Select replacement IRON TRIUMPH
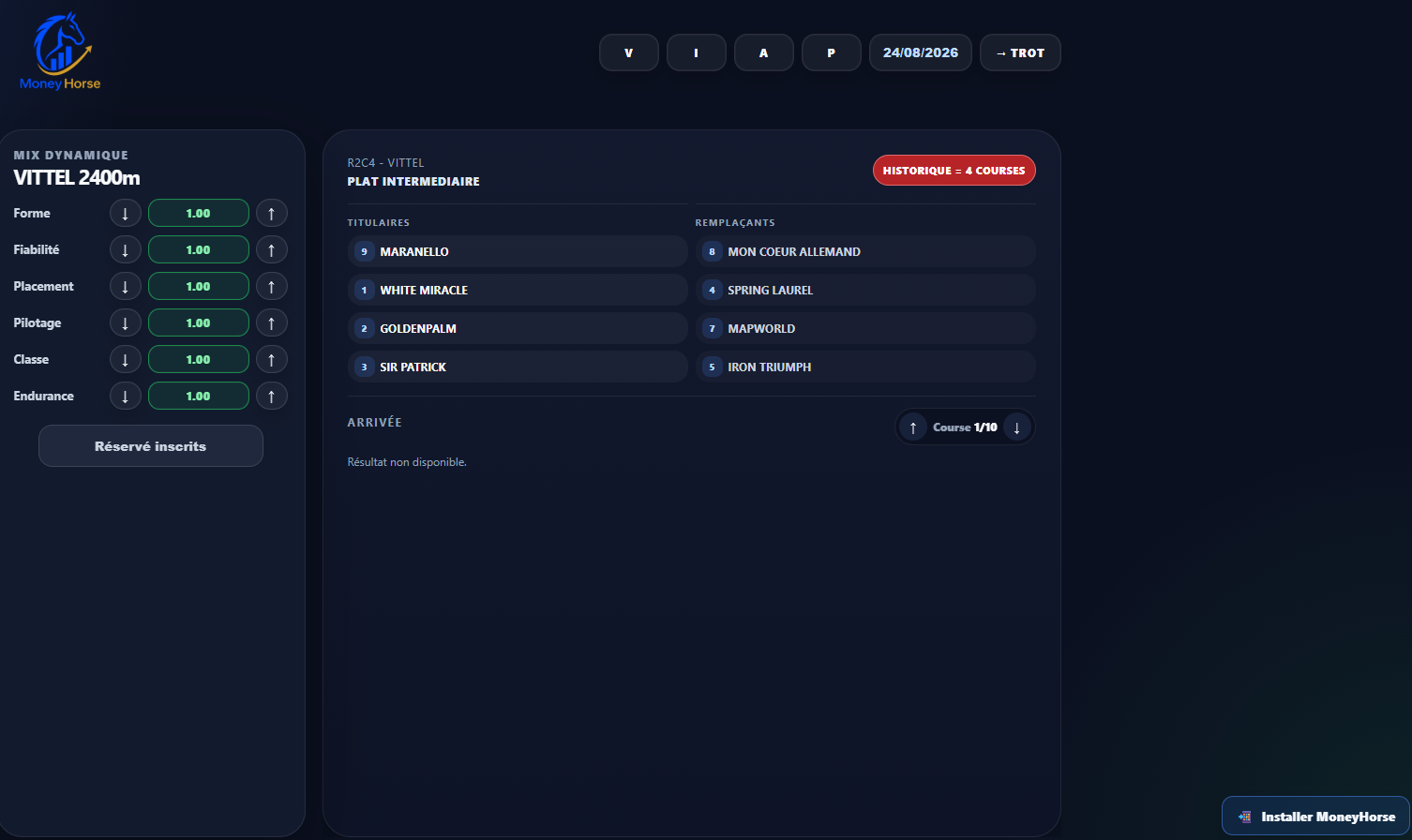Viewport: 1412px width, 840px height. 865,367
